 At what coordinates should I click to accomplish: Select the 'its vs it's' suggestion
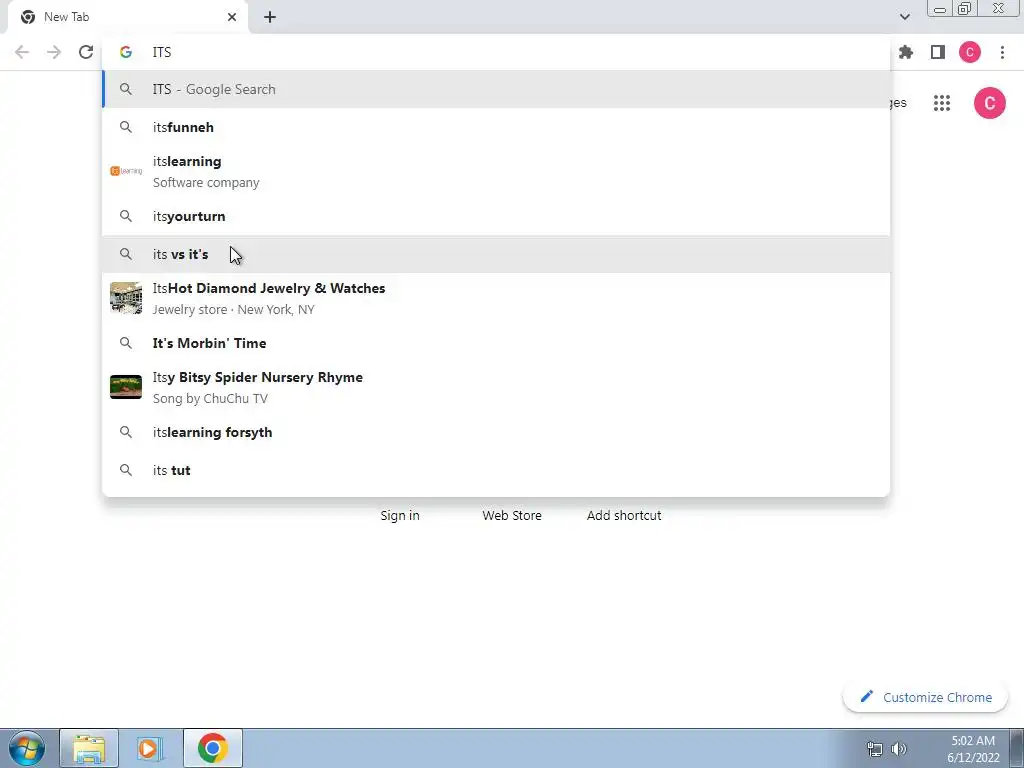click(496, 254)
